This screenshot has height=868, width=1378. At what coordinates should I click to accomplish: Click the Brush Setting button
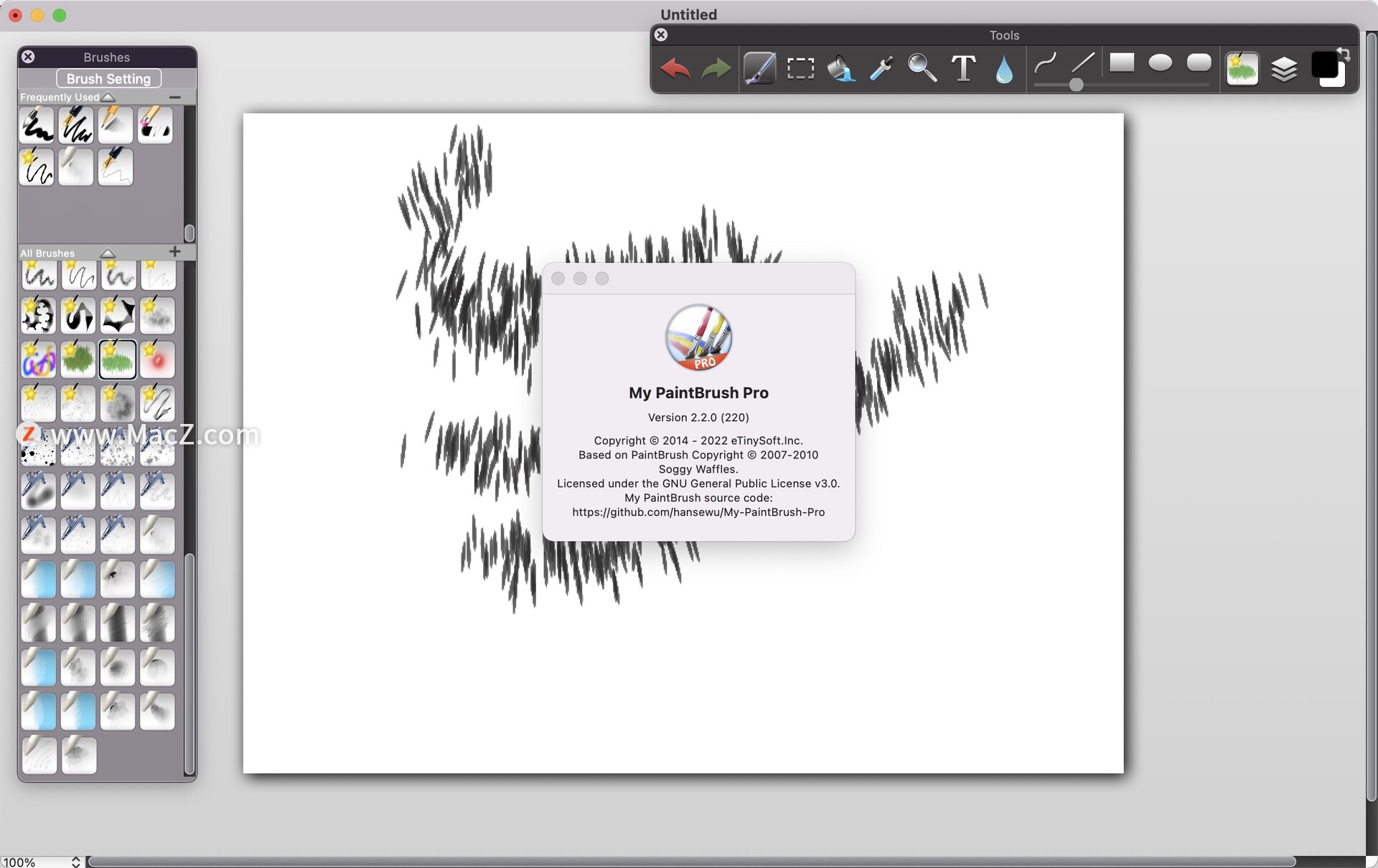[x=108, y=78]
